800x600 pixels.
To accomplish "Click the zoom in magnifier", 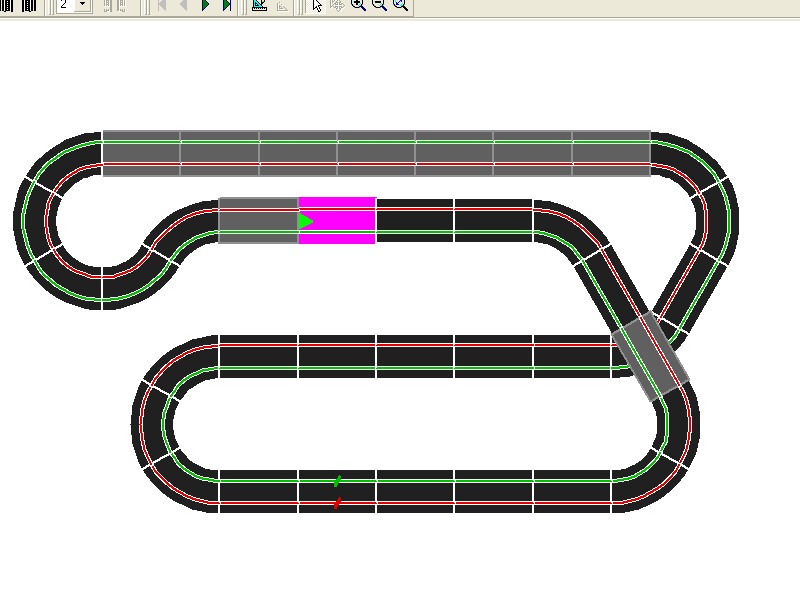I will coord(358,5).
